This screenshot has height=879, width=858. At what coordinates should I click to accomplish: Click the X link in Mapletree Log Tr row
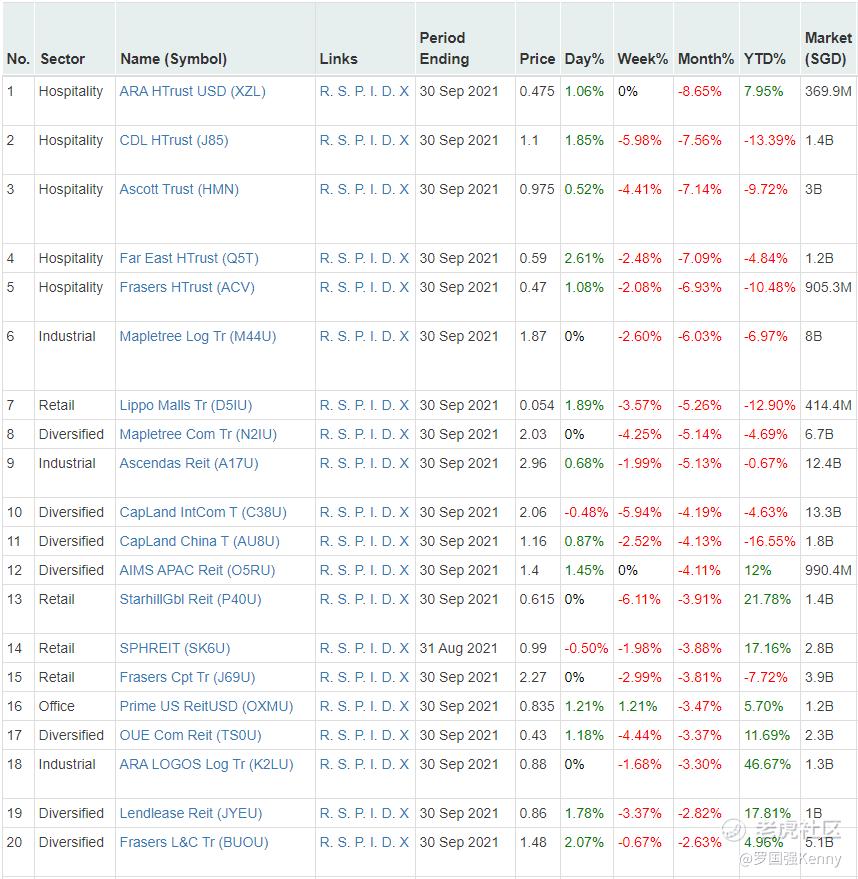404,336
